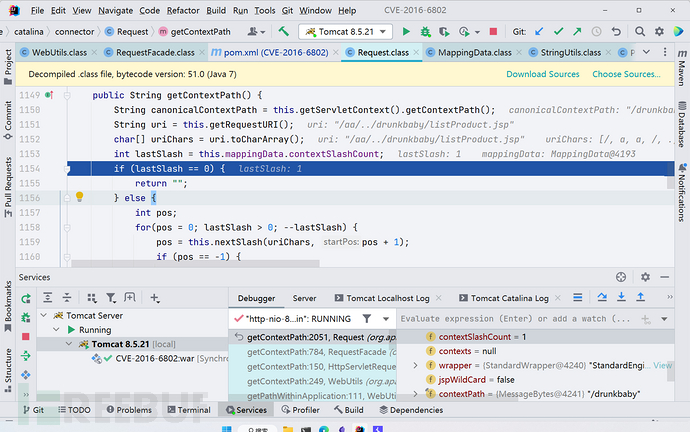Open Tomcat Catalina Log tab
This screenshot has height=432, width=690.
(x=510, y=298)
